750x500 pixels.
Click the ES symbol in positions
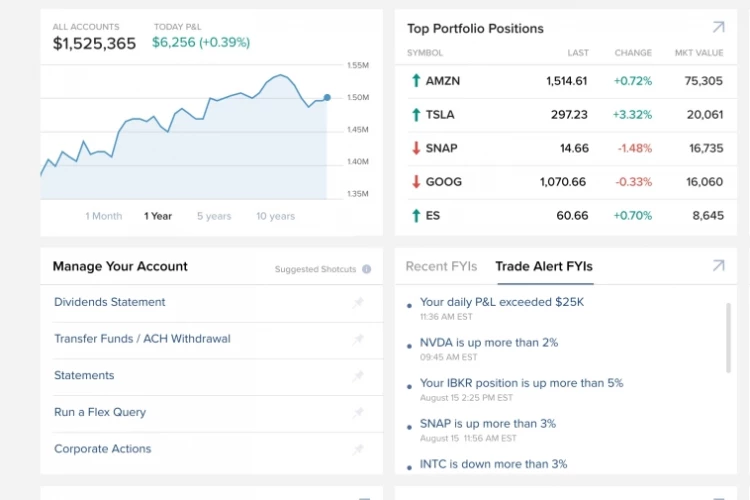(x=433, y=216)
